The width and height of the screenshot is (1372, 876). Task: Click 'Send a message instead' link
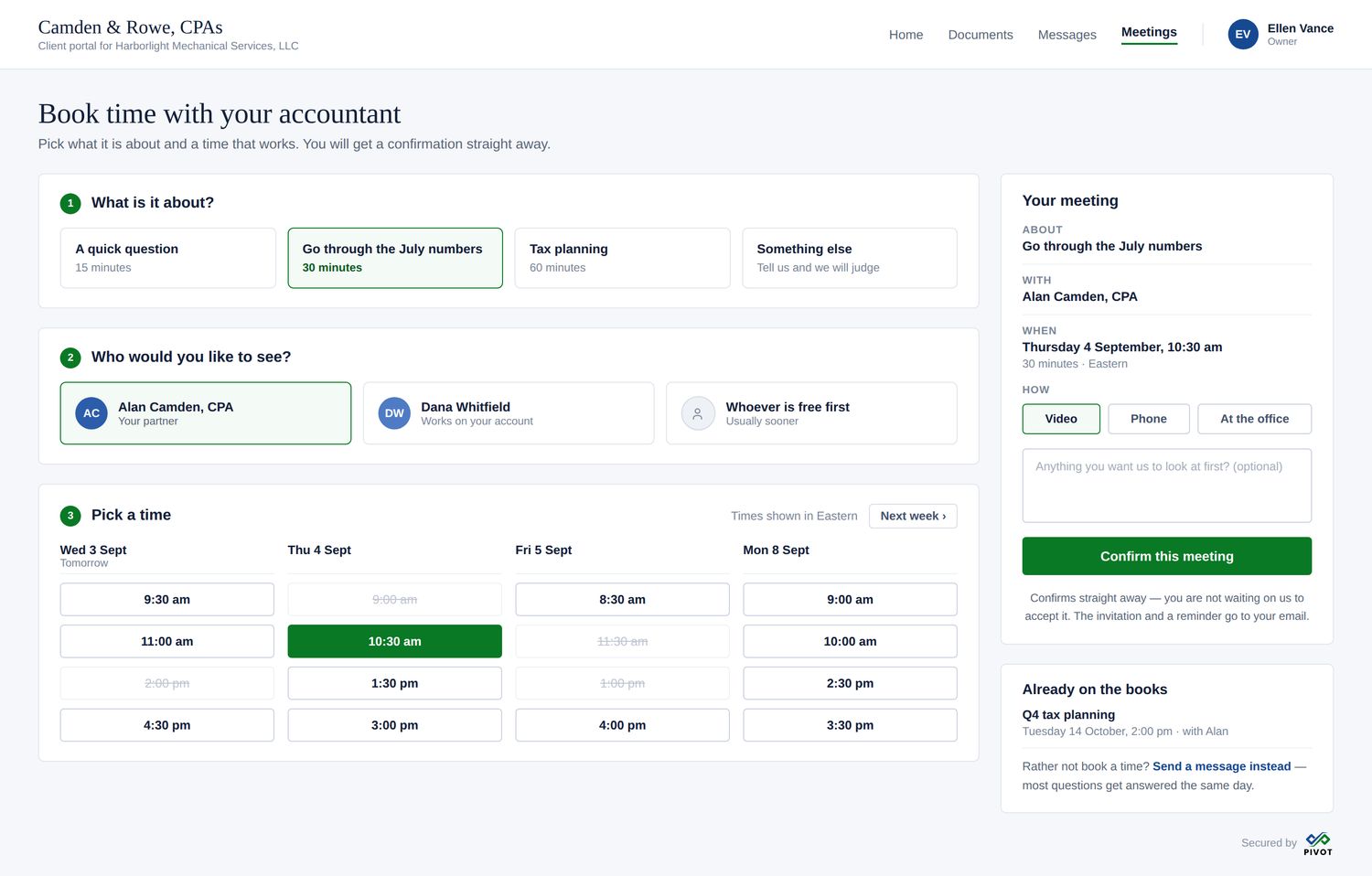[x=1222, y=766]
